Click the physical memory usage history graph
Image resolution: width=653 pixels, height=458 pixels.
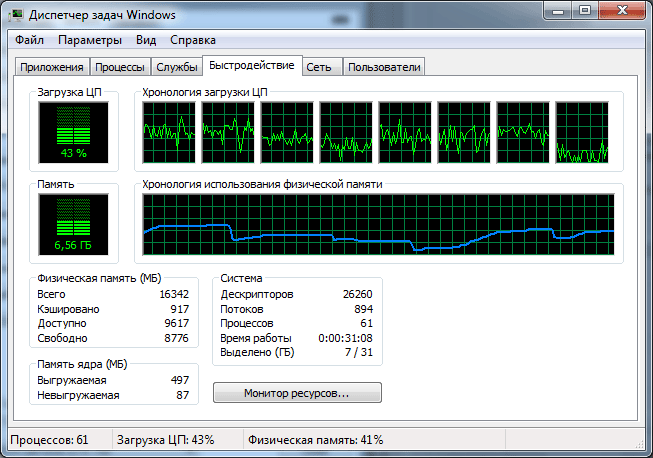coord(379,224)
